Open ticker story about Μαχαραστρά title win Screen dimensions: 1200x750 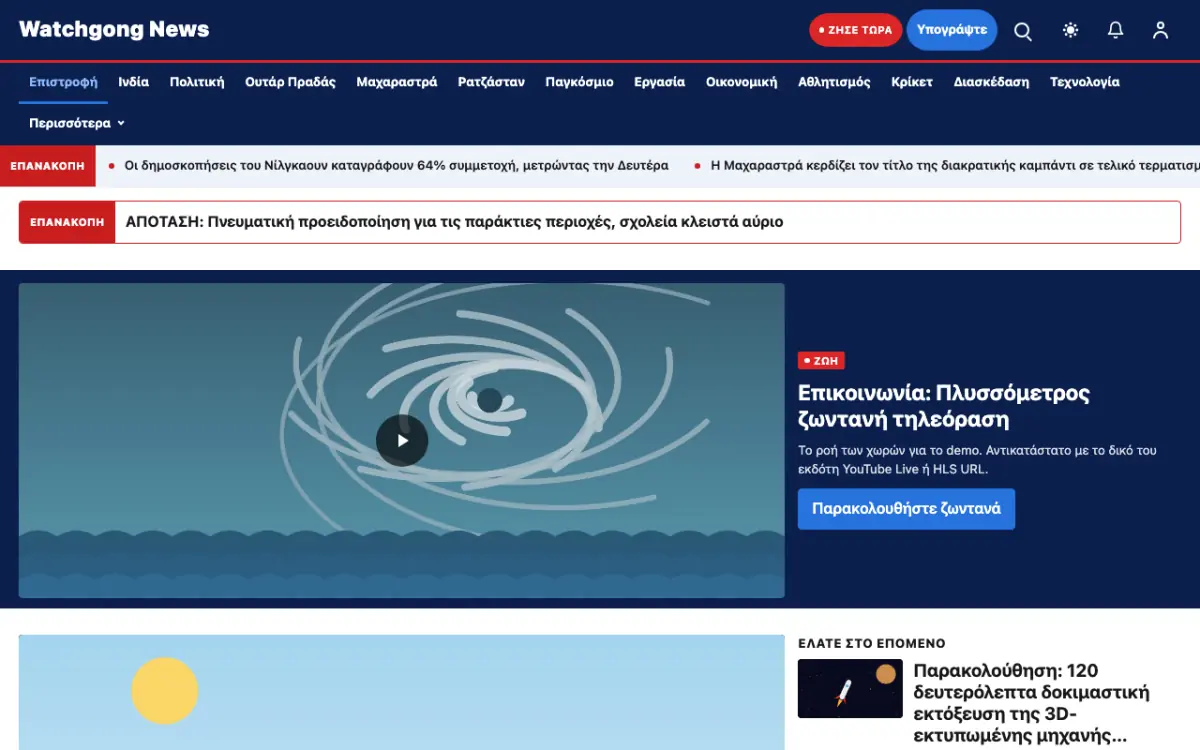click(x=955, y=166)
